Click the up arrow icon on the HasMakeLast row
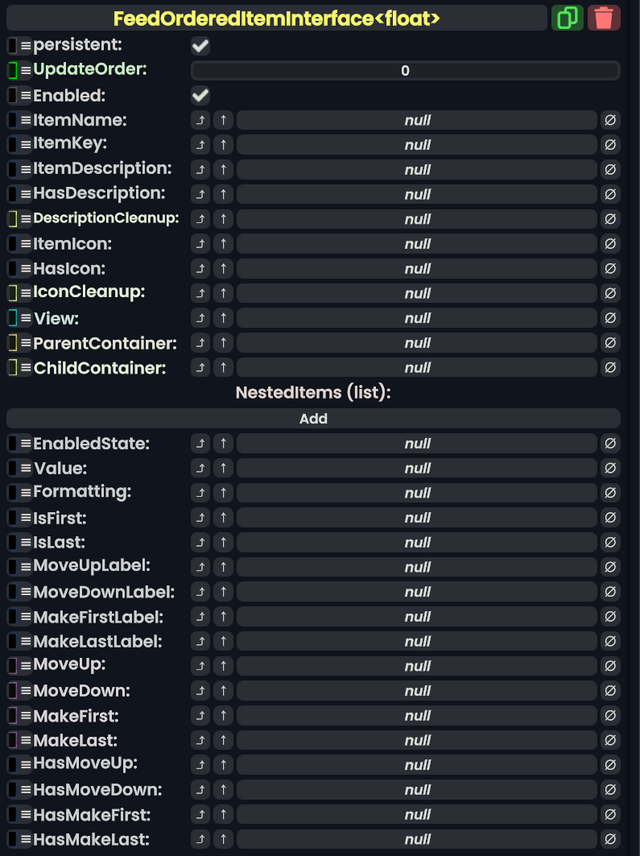The width and height of the screenshot is (640, 856). tap(222, 839)
